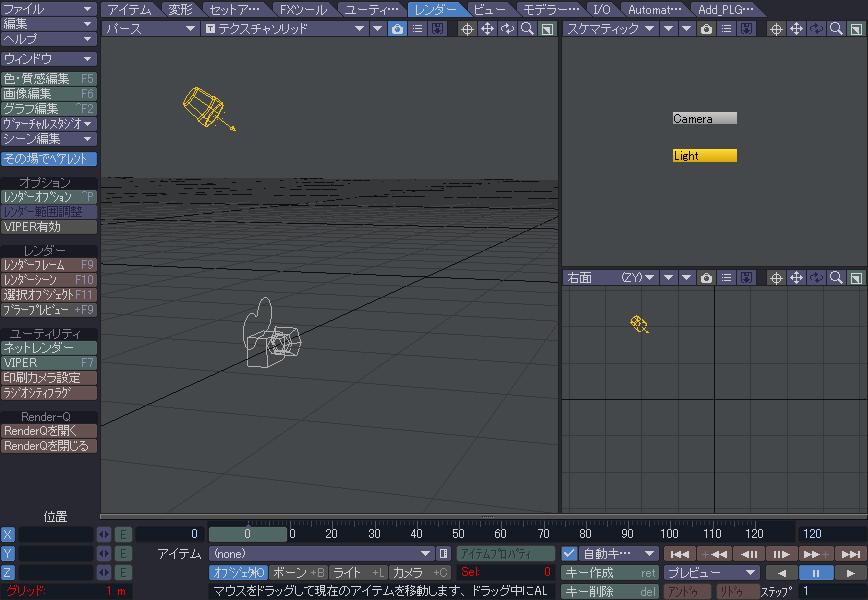Click center-view icon in 右面 viewport
This screenshot has width=868, height=600.
tap(776, 278)
